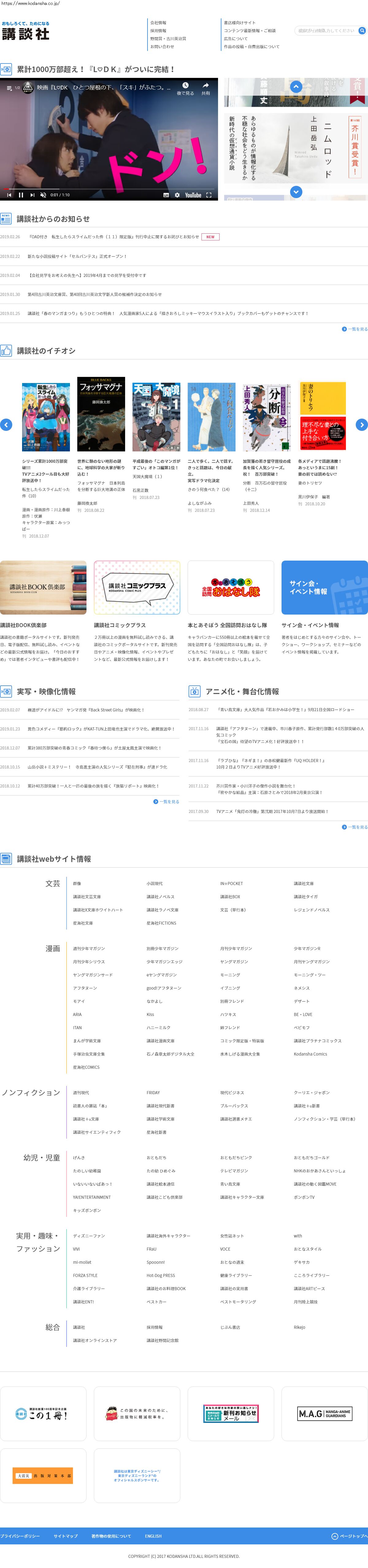The height and width of the screenshot is (1568, 368).
Task: Click the Watch Later clock icon
Action: [x=186, y=86]
